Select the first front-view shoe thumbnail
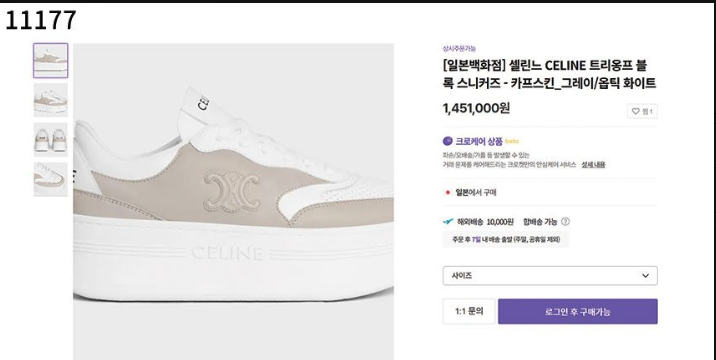Image resolution: width=716 pixels, height=360 pixels. click(51, 60)
